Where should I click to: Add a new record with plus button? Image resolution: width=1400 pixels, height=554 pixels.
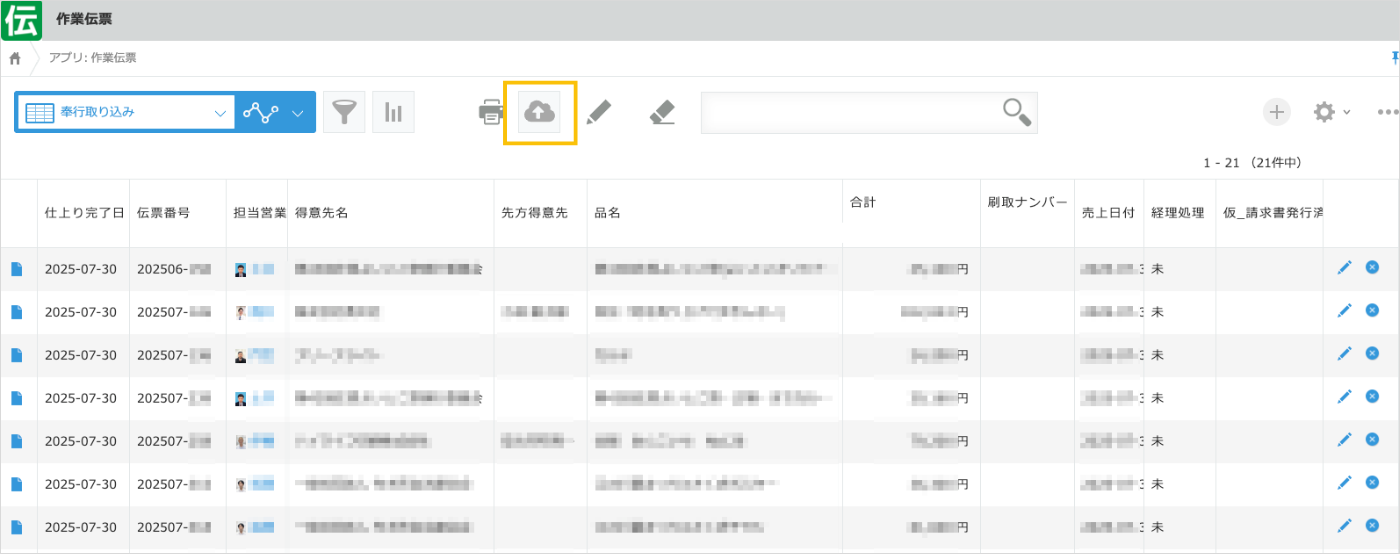point(1276,112)
